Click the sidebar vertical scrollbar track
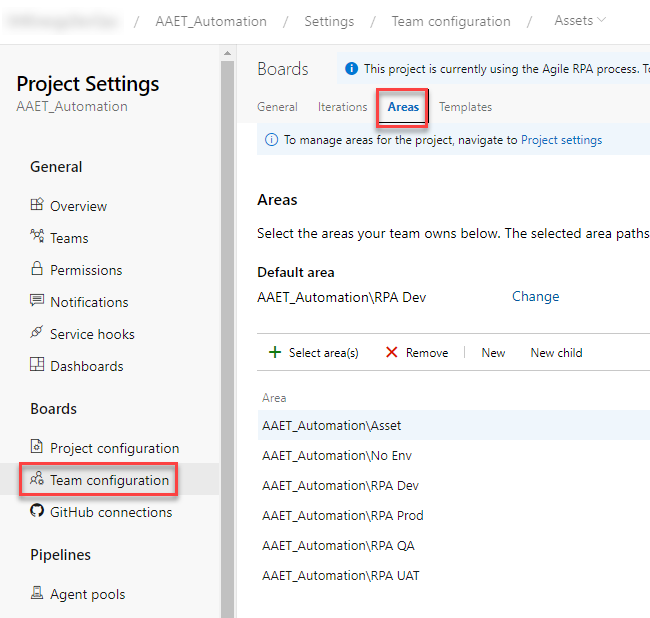The height and width of the screenshot is (618, 650). click(x=227, y=339)
